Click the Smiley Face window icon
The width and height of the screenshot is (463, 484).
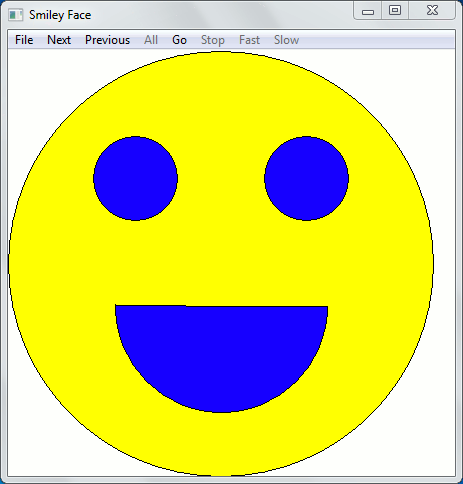(x=15, y=15)
